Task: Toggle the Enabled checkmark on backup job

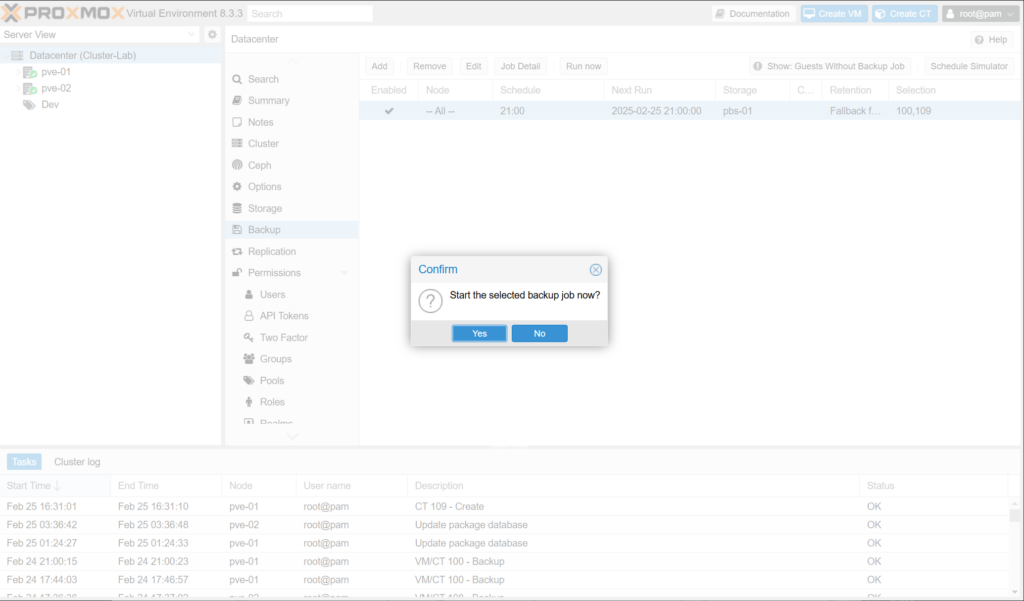Action: [x=389, y=111]
